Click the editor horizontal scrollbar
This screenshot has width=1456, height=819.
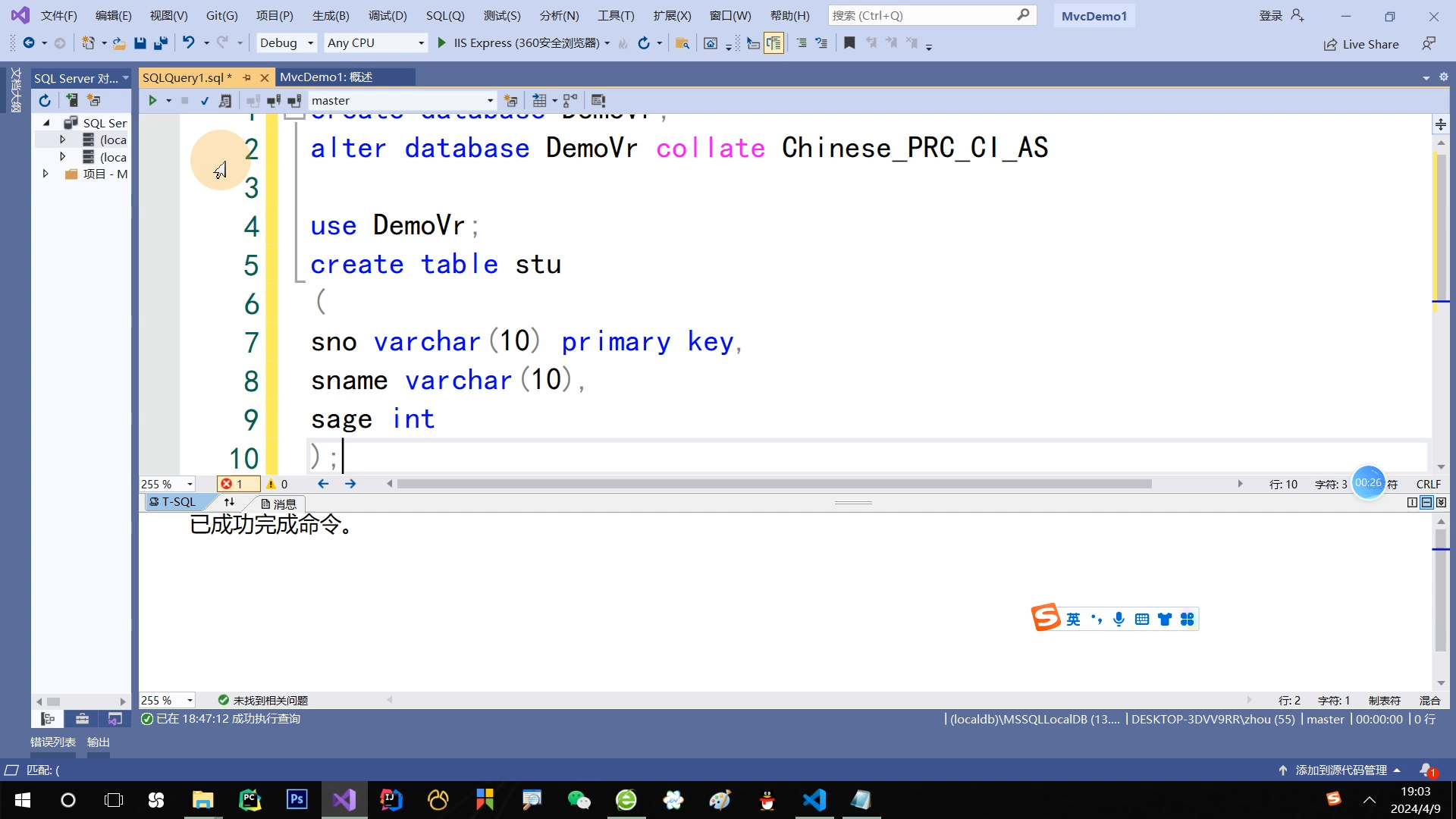point(773,484)
